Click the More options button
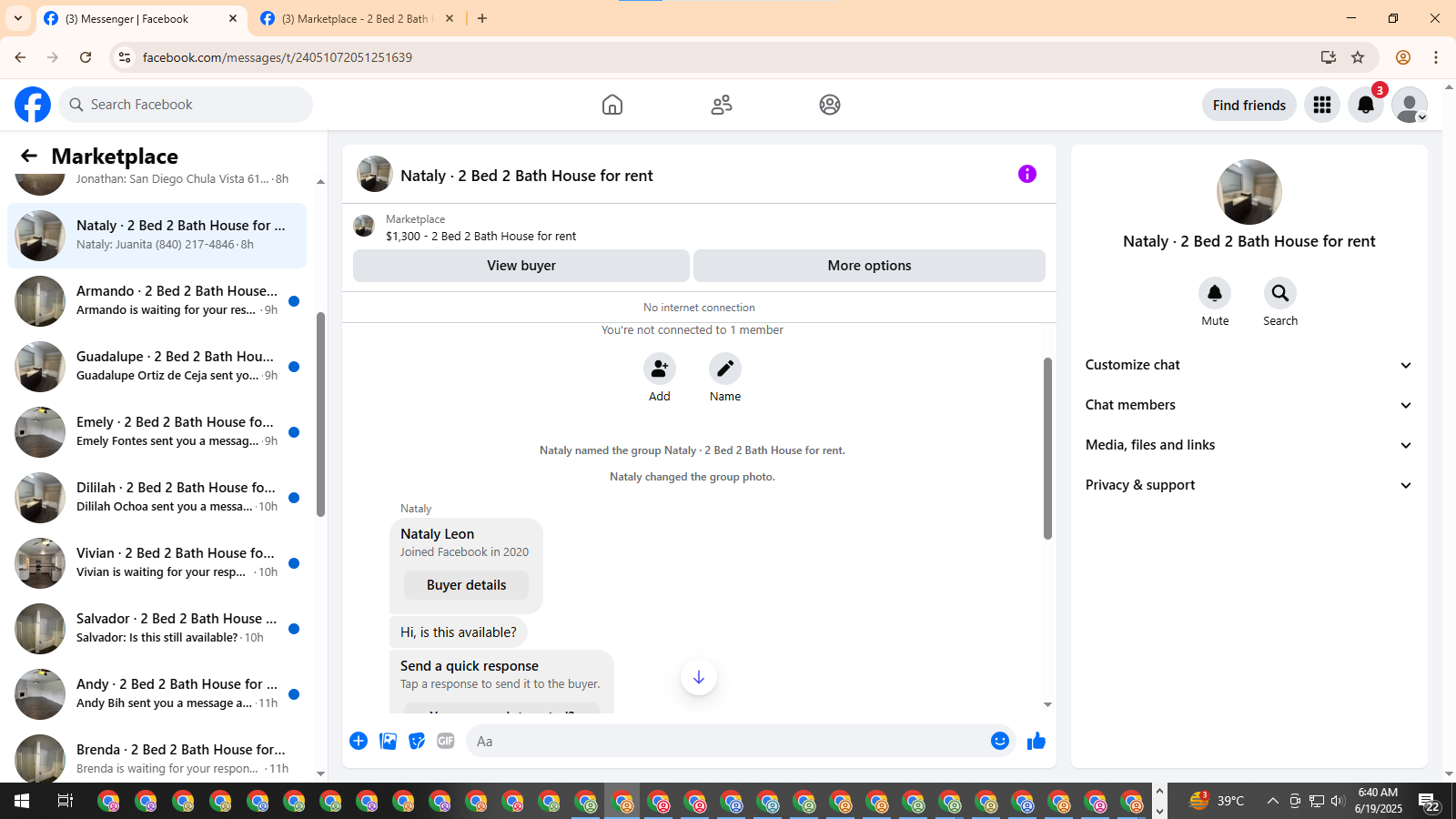 [869, 266]
